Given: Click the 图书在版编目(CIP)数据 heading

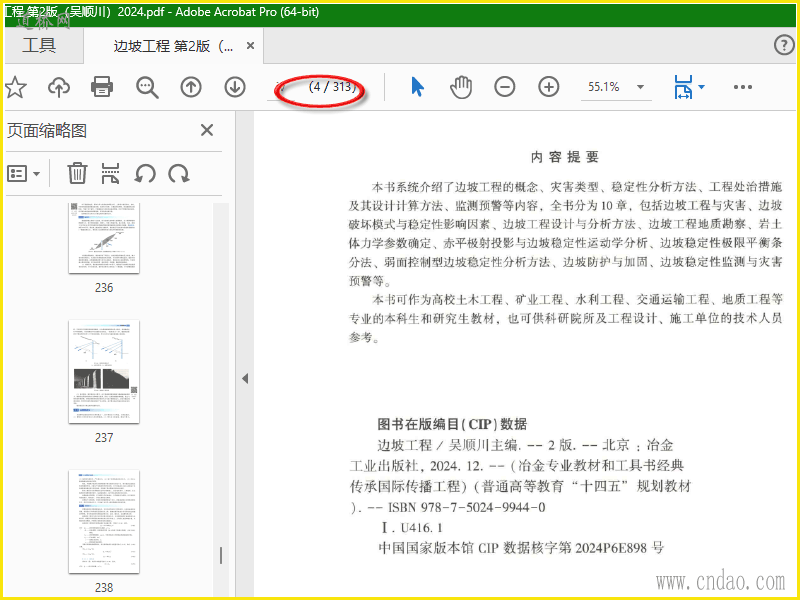Looking at the screenshot, I should pyautogui.click(x=452, y=424).
